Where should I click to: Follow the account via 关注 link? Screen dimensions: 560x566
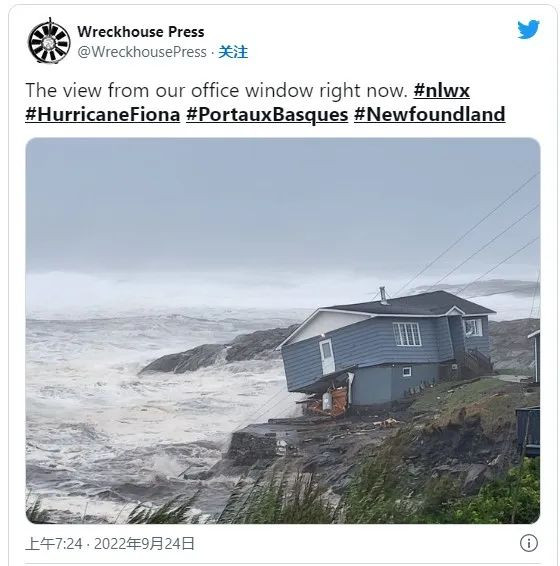pyautogui.click(x=233, y=52)
